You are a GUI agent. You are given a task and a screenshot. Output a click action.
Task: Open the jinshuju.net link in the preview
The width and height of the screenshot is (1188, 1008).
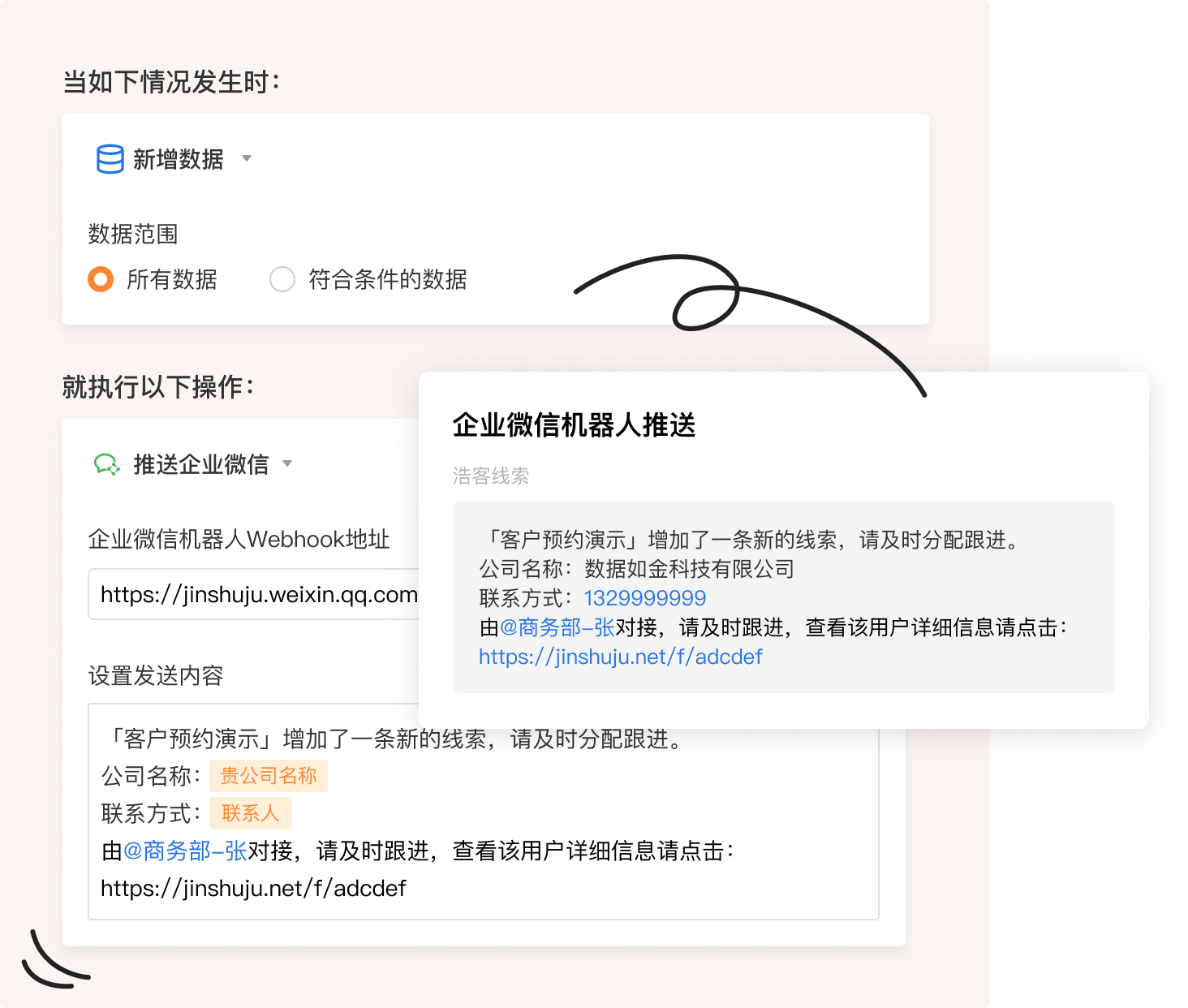tap(621, 657)
